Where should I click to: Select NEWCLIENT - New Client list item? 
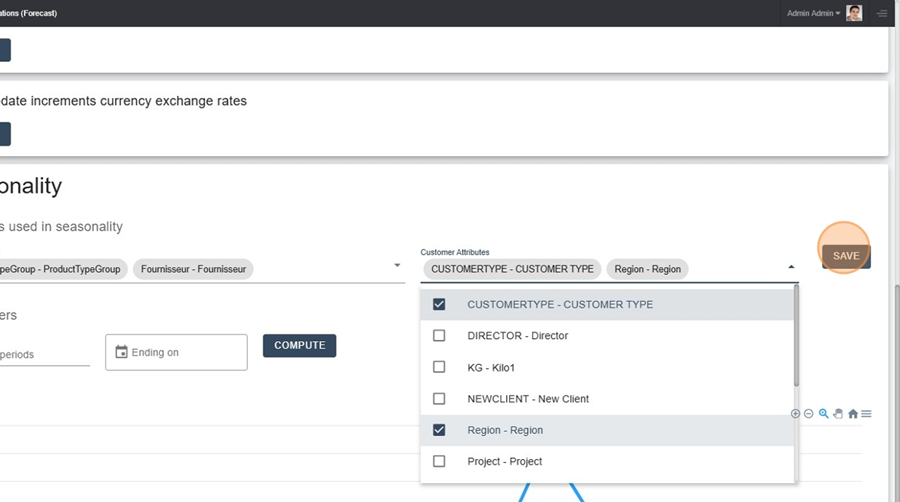pyautogui.click(x=607, y=399)
